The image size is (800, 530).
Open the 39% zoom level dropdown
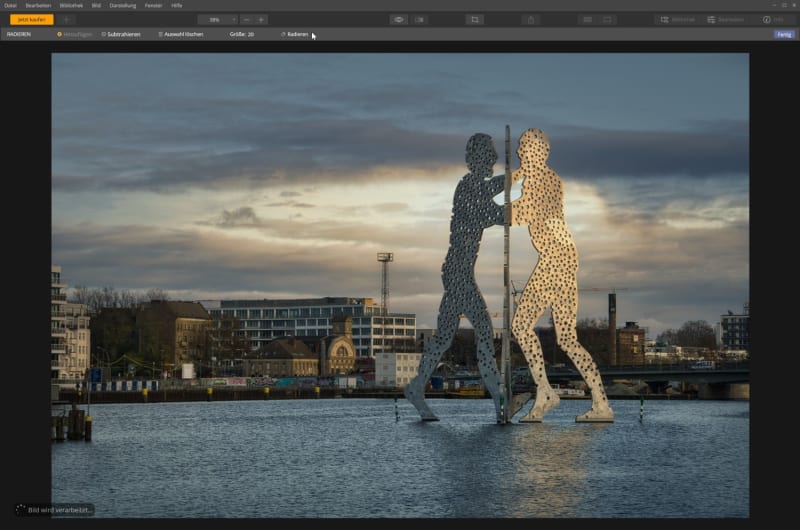218,19
